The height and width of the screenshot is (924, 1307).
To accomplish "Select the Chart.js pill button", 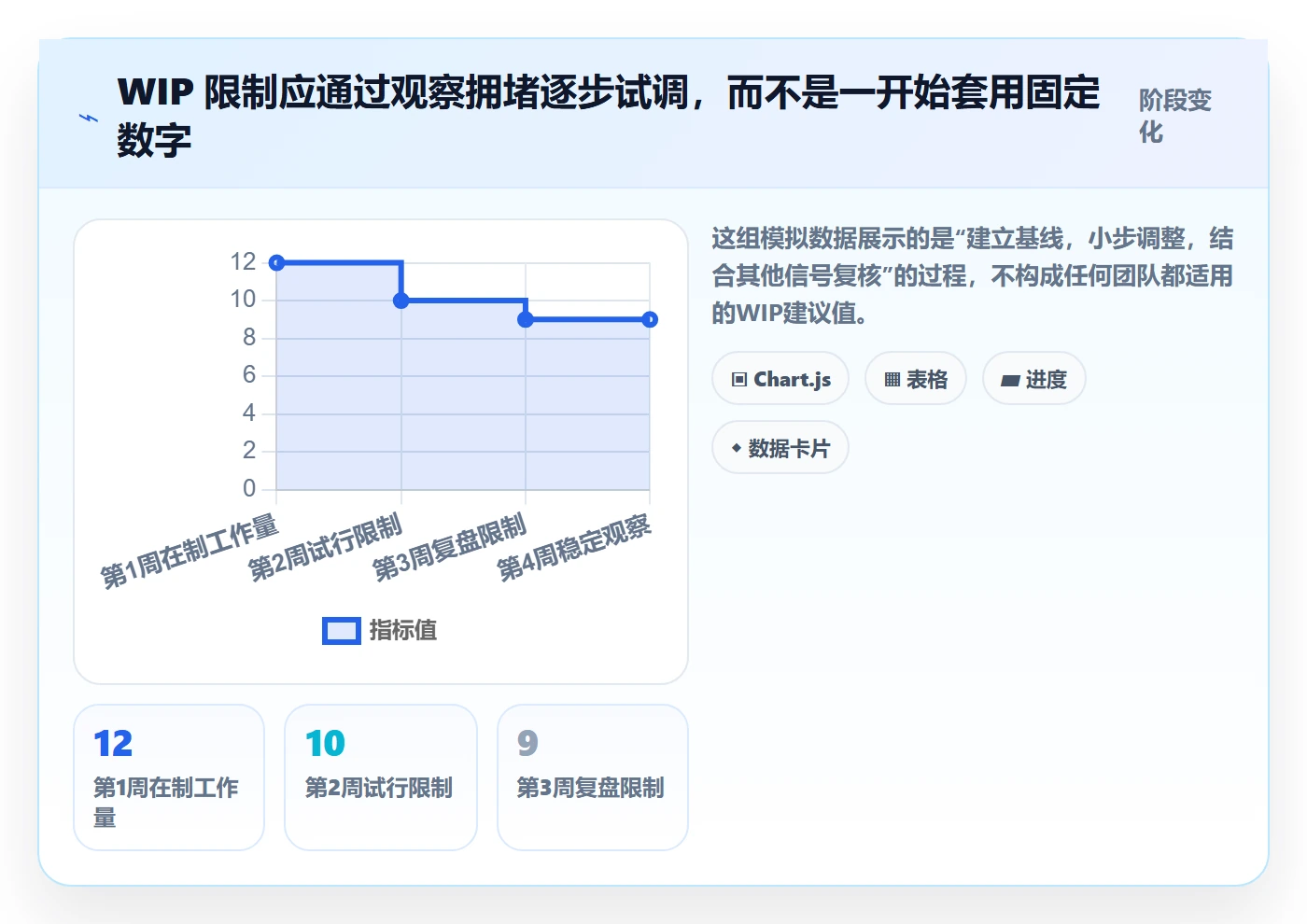I will point(780,379).
